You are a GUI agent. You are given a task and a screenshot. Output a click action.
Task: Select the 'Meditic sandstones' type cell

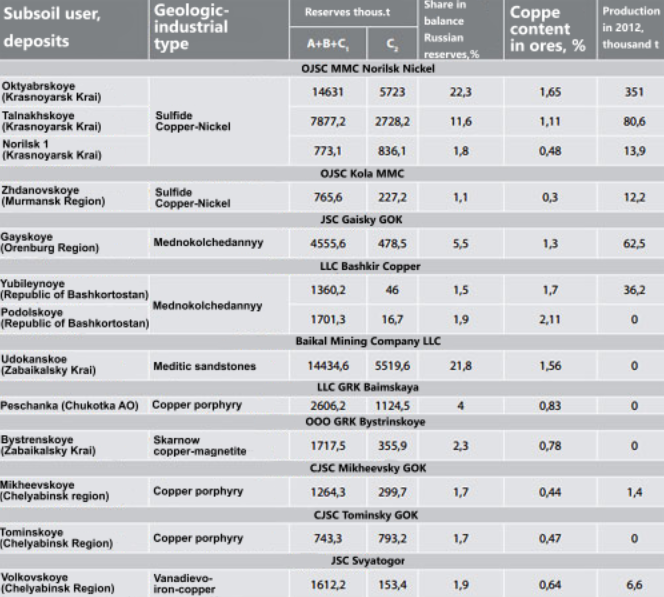[219, 366]
